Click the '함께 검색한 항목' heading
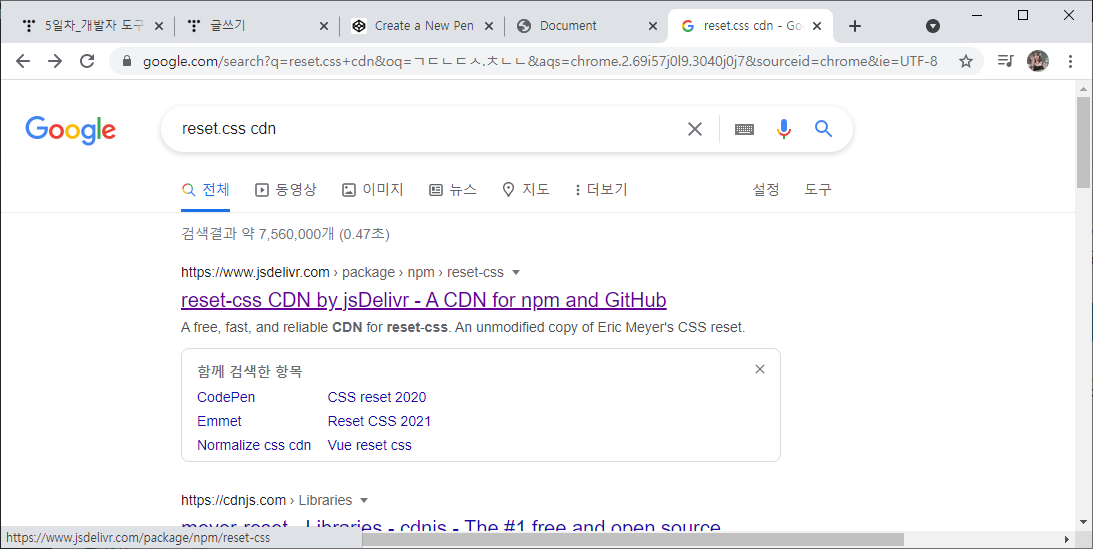Screen dimensions: 1093x549 coord(250,371)
